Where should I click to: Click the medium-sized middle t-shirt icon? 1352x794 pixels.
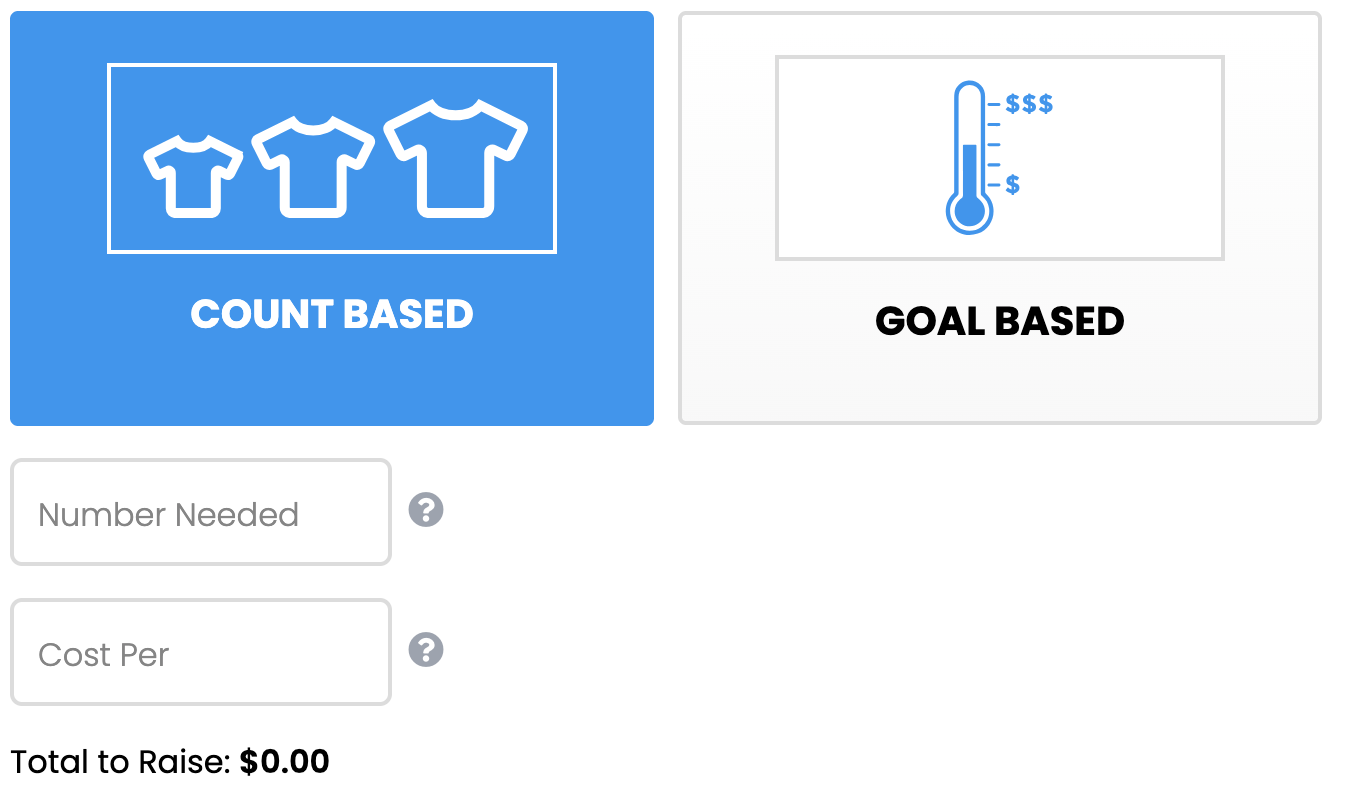click(x=312, y=166)
